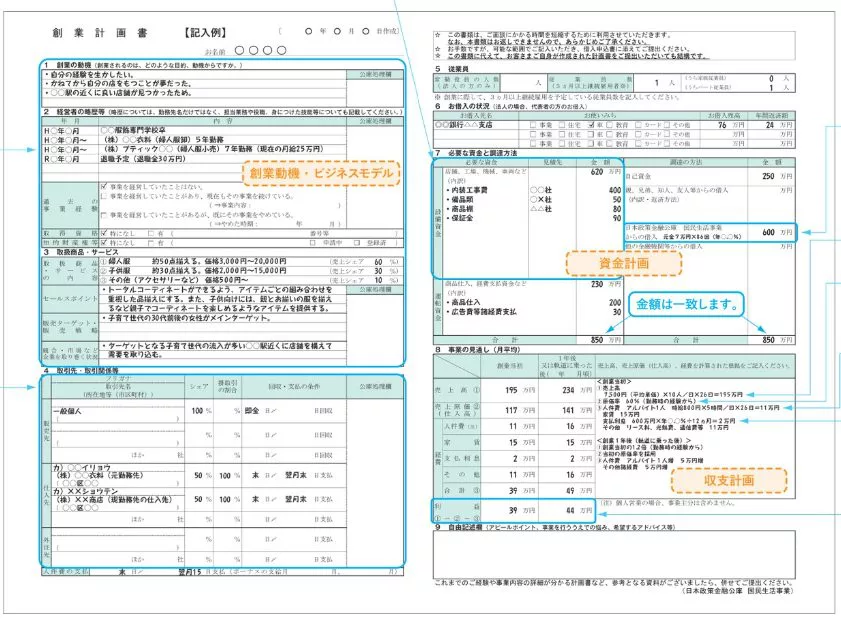Viewport: 841px width, 623px height.
Task: Click 売上原価 創業当初 value "117 万円"
Action: pyautogui.click(x=520, y=410)
